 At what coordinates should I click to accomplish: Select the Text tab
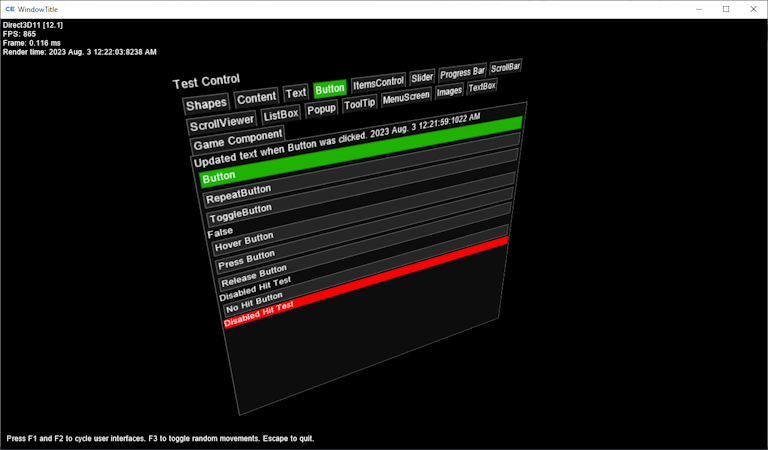(x=296, y=93)
